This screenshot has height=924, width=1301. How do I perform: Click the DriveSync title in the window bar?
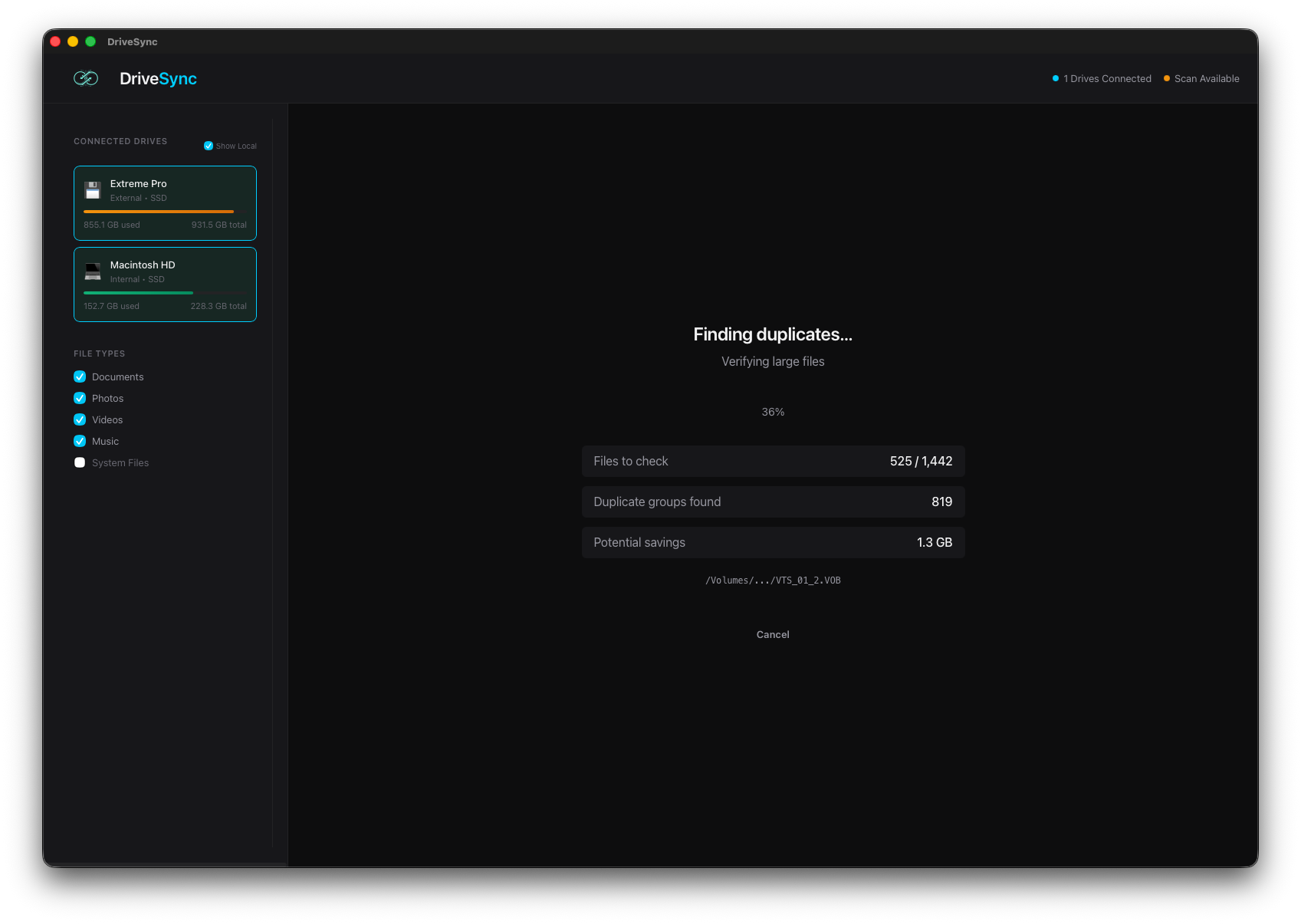click(132, 41)
